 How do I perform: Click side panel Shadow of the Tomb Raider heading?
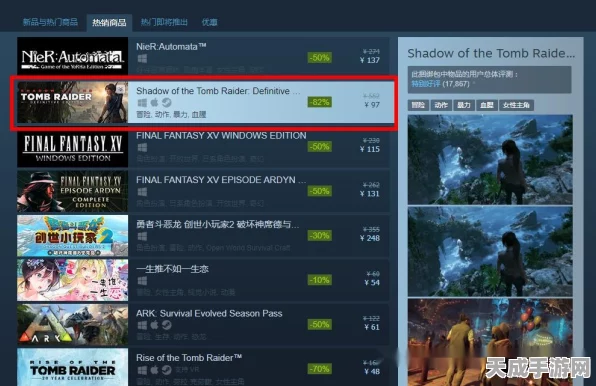pos(491,54)
